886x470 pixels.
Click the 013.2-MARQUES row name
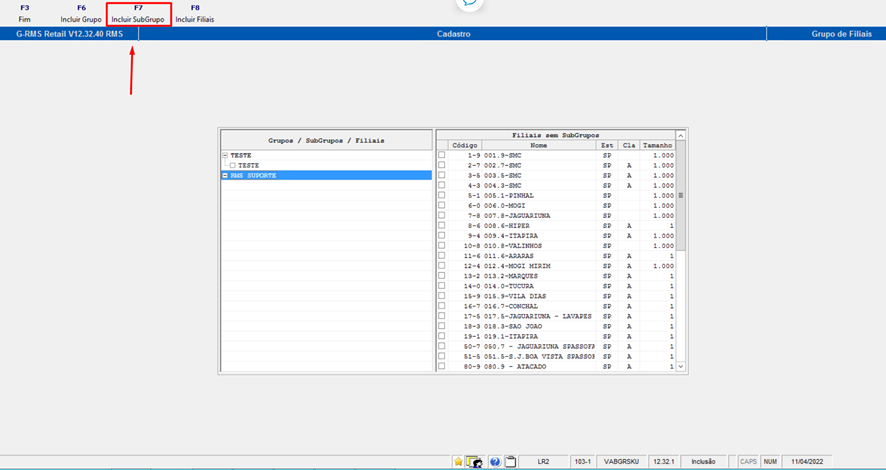[511, 276]
